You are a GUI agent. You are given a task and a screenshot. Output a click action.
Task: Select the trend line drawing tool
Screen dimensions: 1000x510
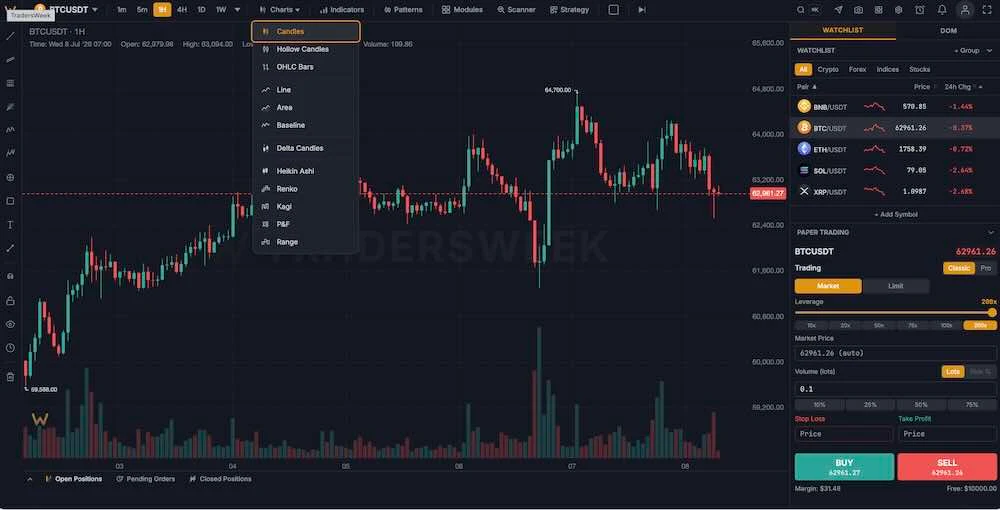click(10, 36)
